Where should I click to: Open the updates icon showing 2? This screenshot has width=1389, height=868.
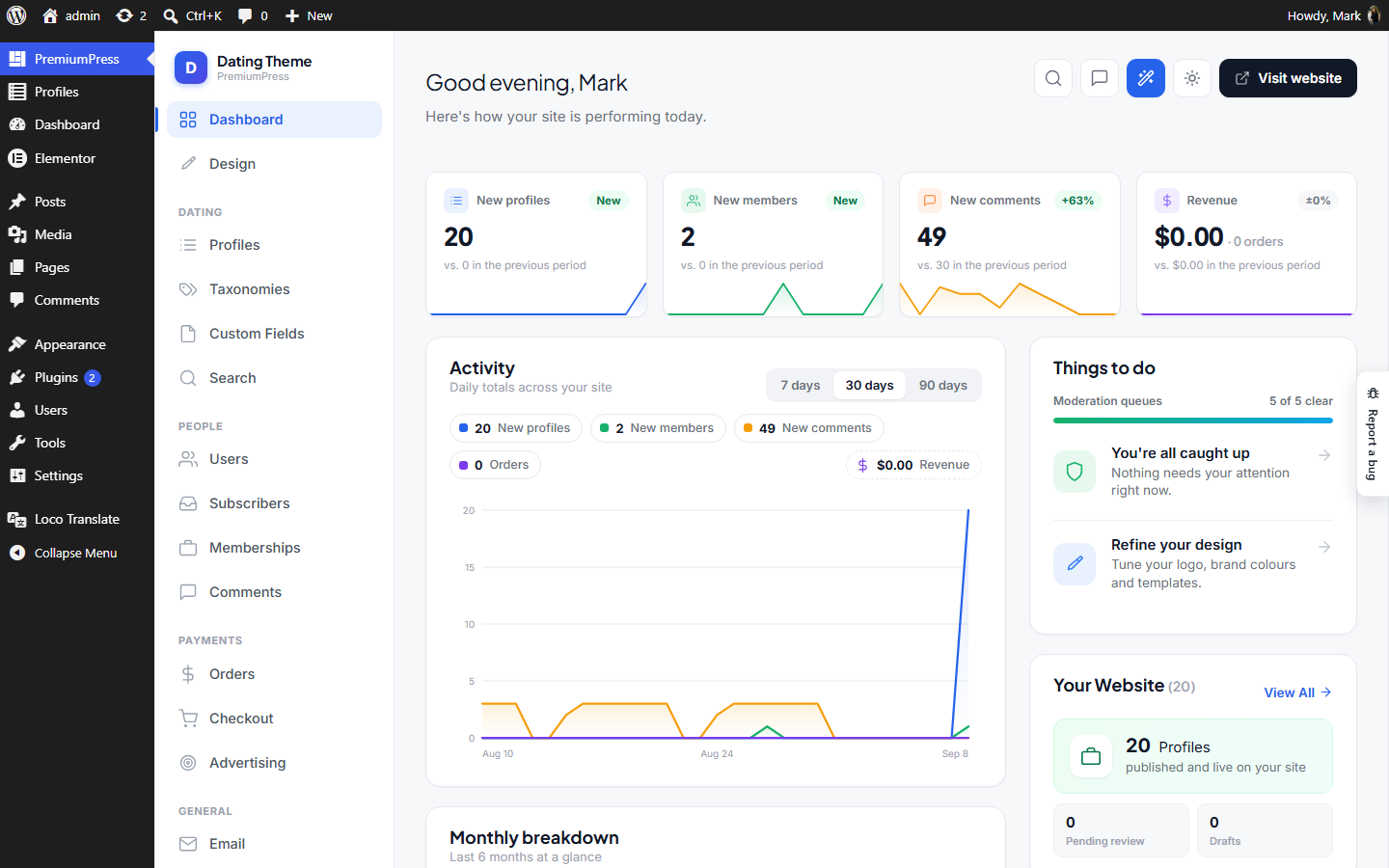tap(131, 15)
